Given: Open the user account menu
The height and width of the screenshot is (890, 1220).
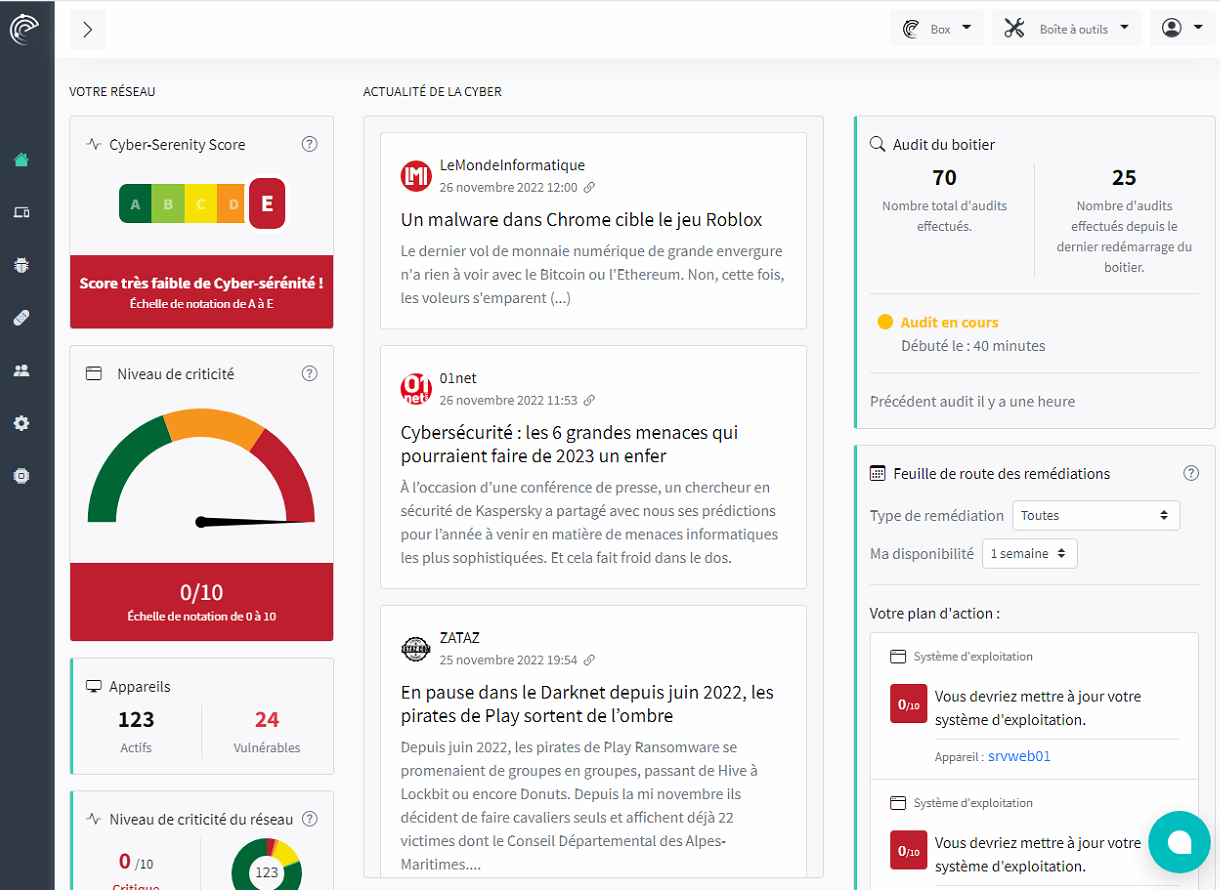Looking at the screenshot, I should (x=1182, y=29).
